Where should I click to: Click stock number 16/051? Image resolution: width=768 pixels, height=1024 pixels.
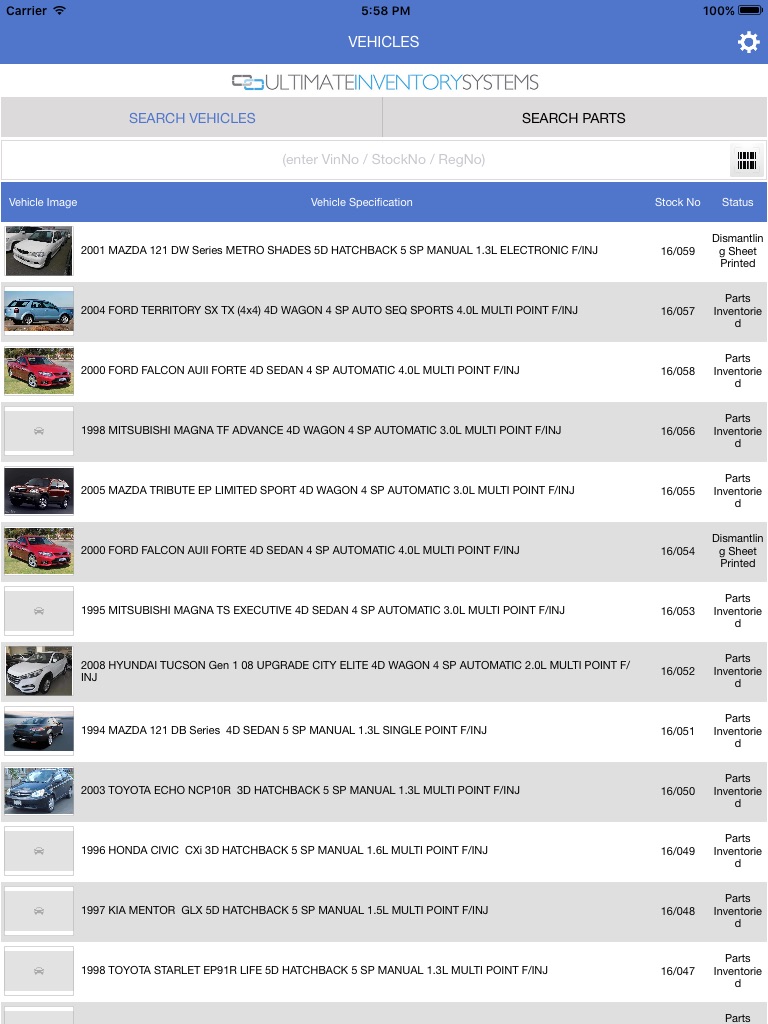[x=678, y=732]
